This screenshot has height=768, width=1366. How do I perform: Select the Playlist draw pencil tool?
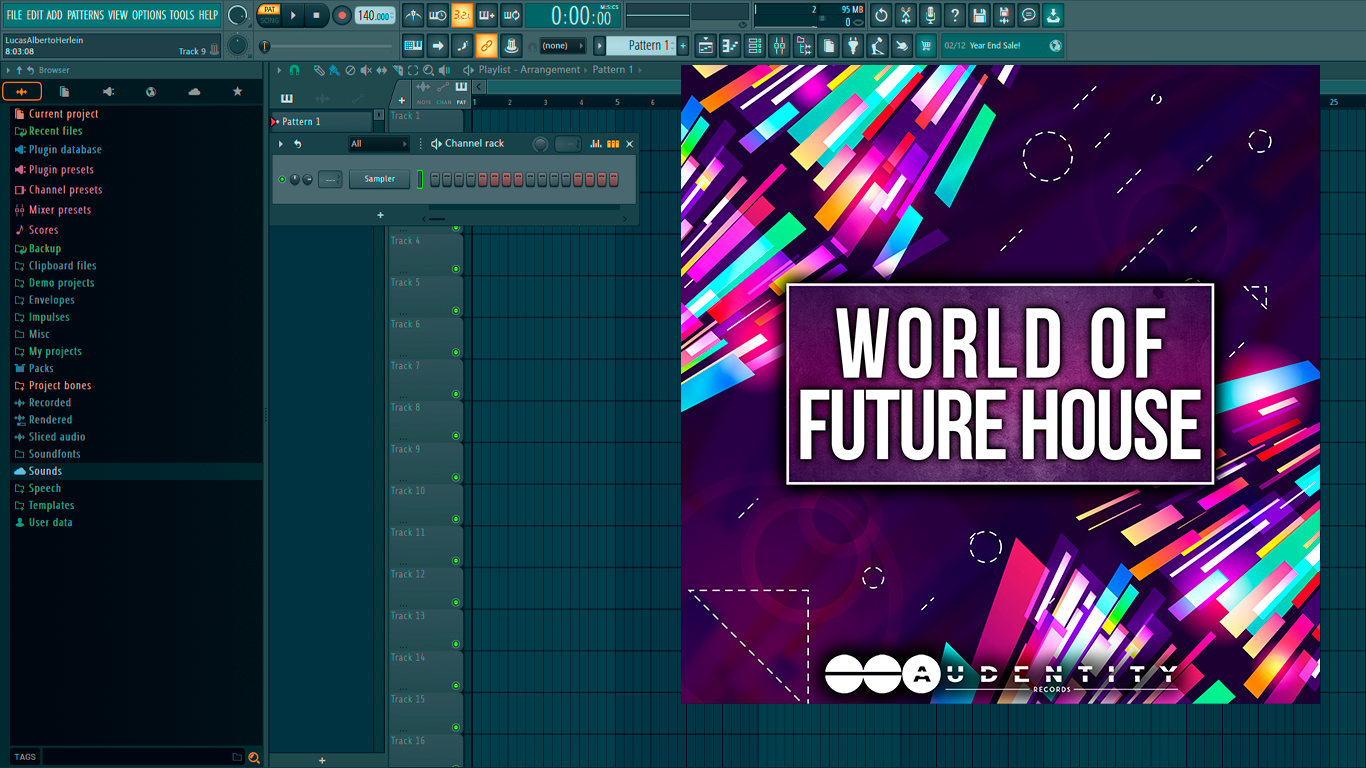pos(319,70)
